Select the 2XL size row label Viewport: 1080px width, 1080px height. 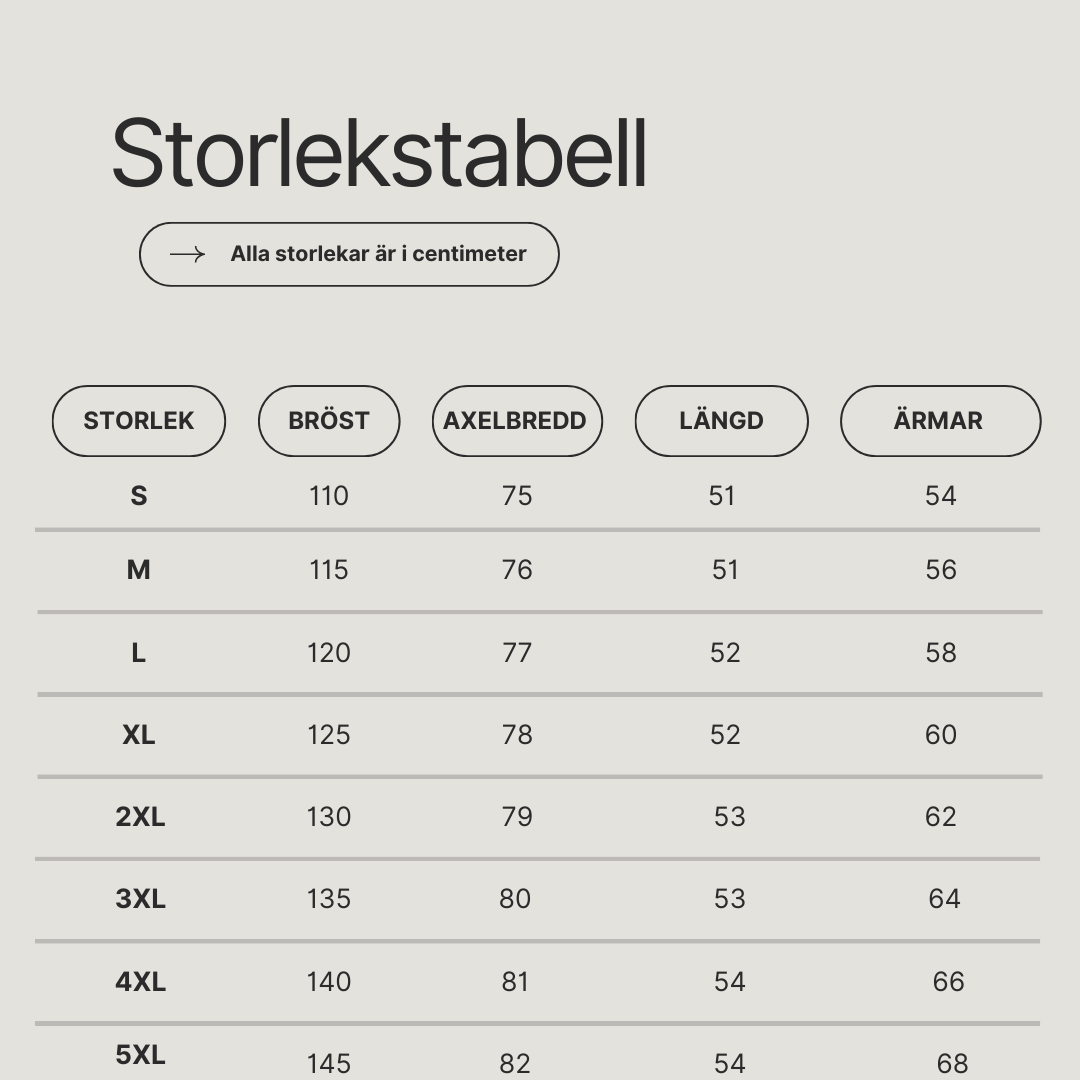tap(141, 817)
